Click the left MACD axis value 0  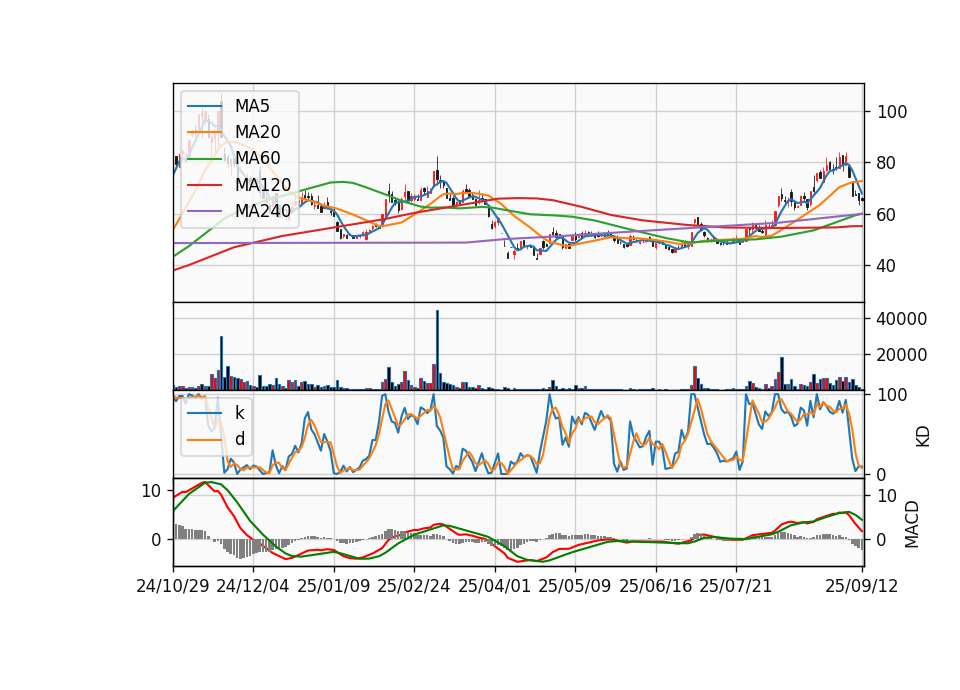click(156, 540)
